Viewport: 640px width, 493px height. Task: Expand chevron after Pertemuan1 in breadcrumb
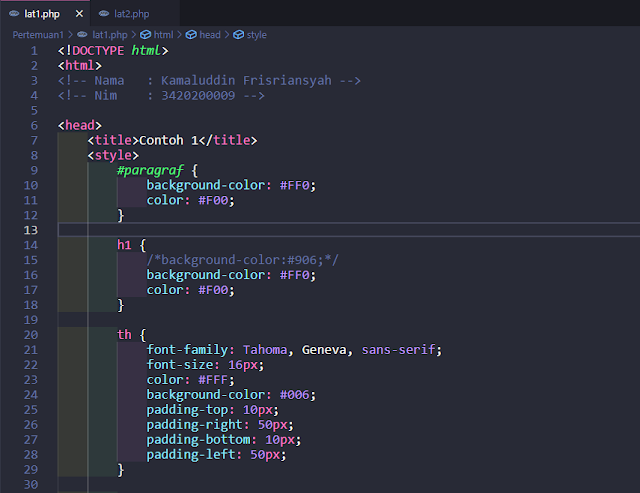tap(70, 35)
